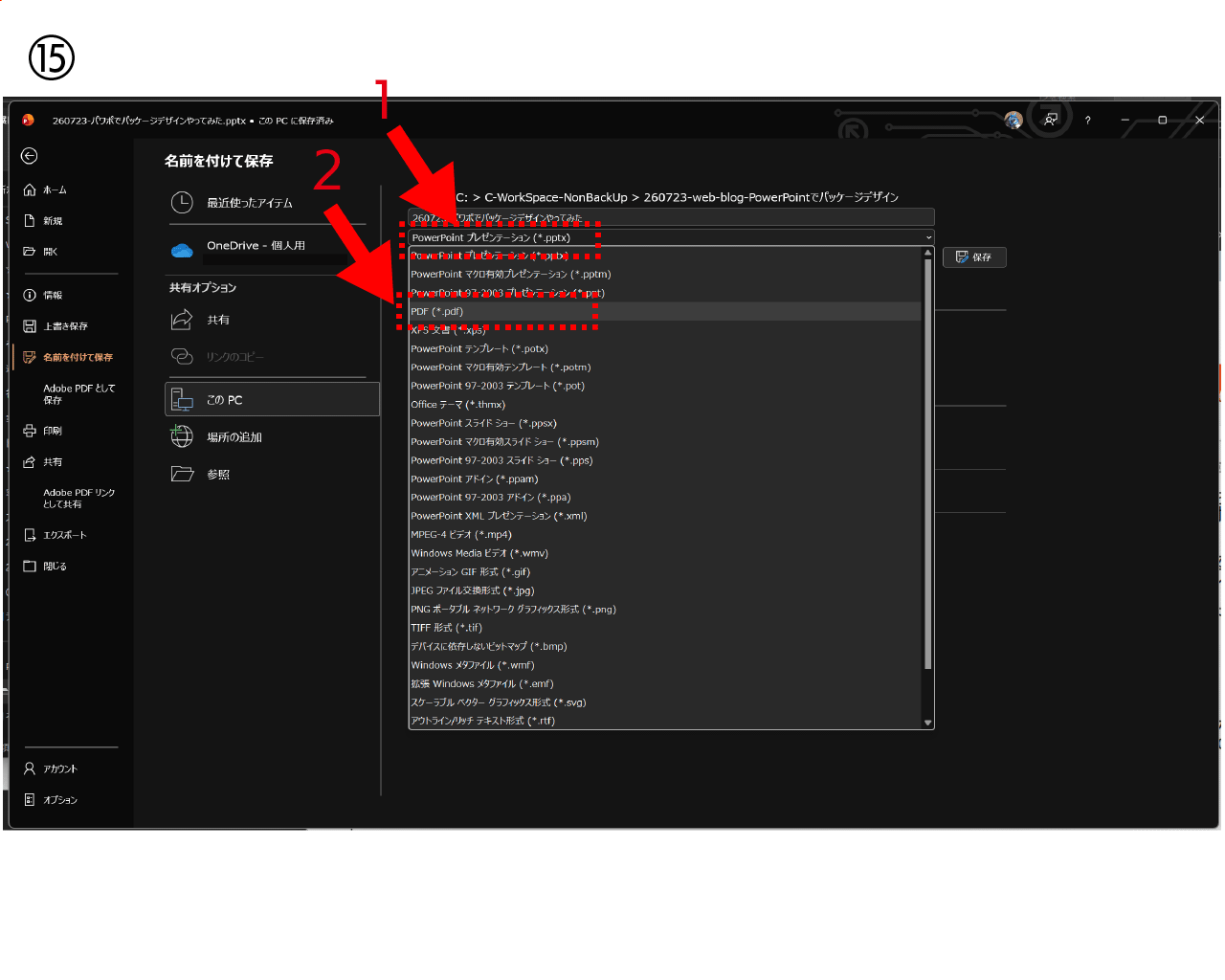This screenshot has width=1225, height=980.
Task: Select 拡張 Windows メタファイル (*.emf)
Action: click(x=665, y=684)
